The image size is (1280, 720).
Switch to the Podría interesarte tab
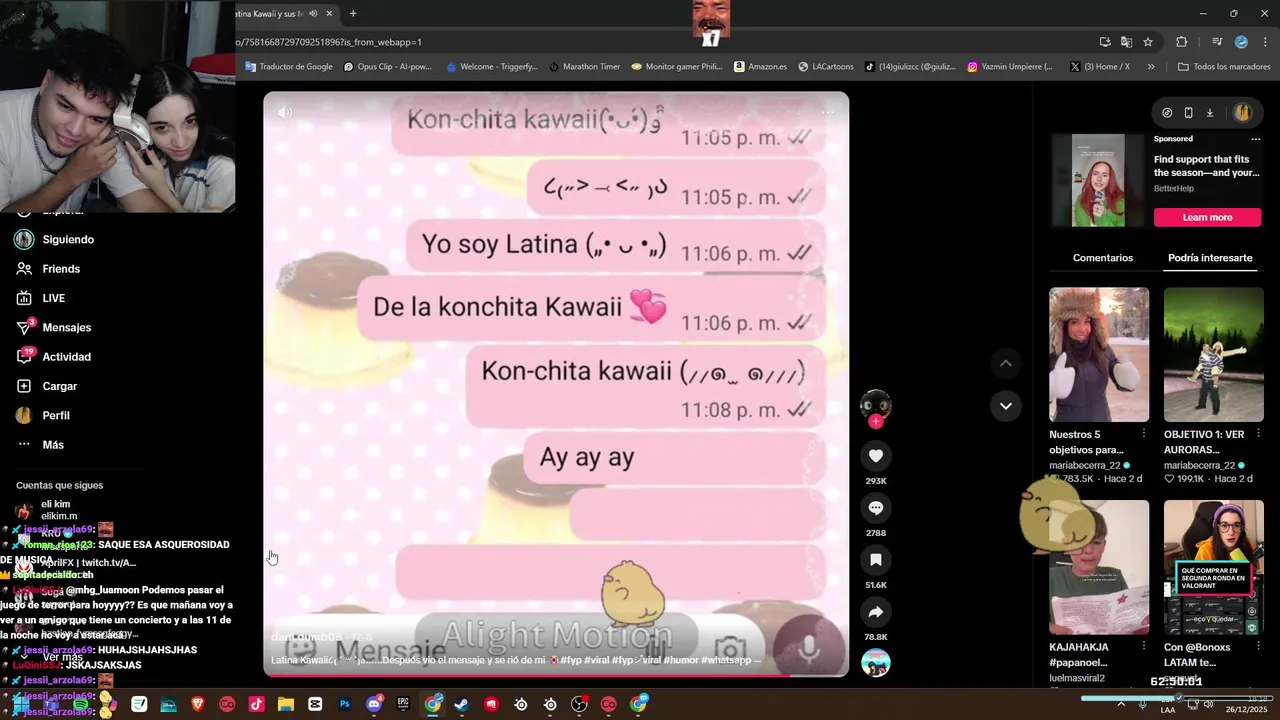(1210, 258)
